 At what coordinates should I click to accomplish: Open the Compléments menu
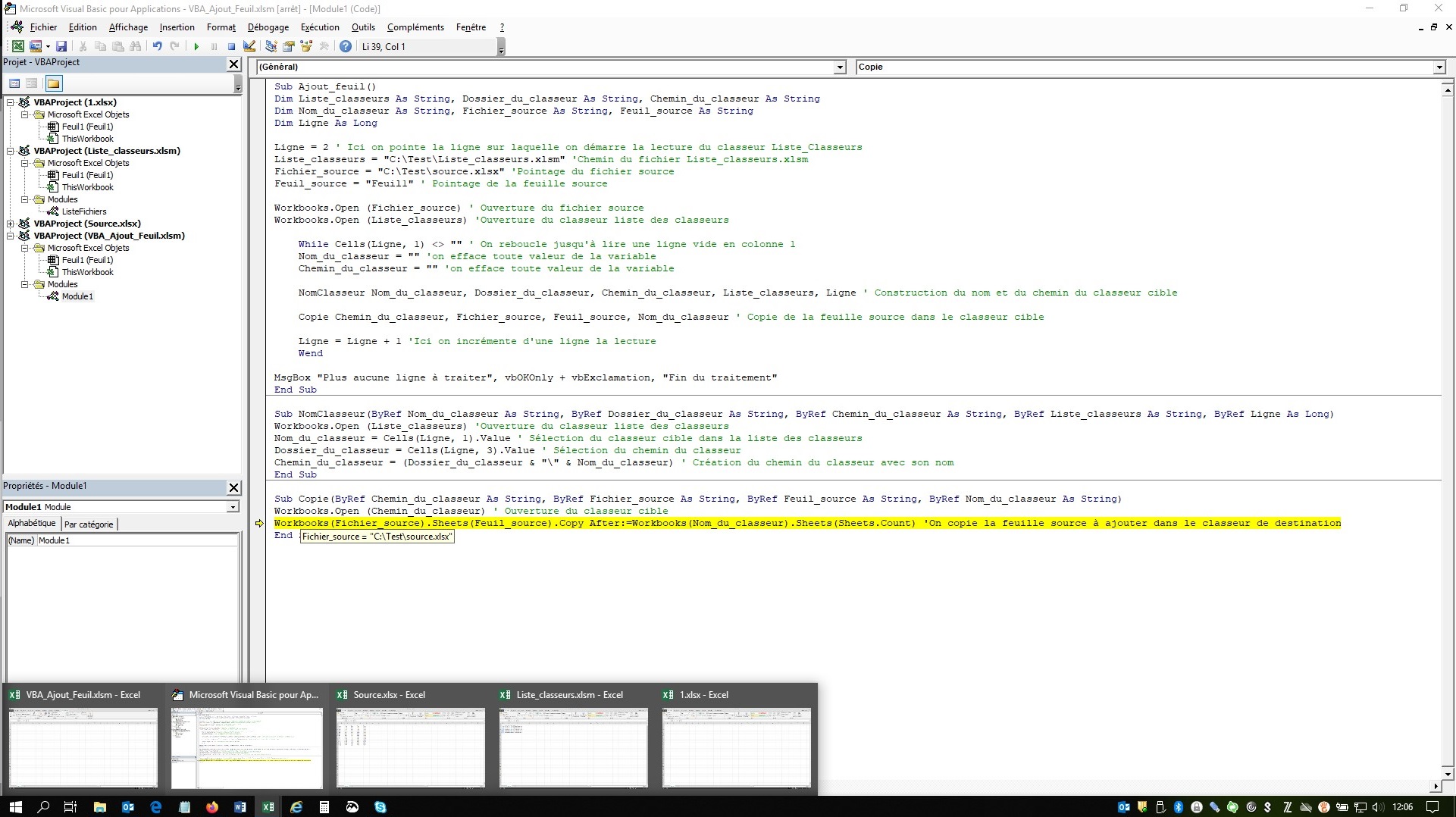click(x=415, y=27)
